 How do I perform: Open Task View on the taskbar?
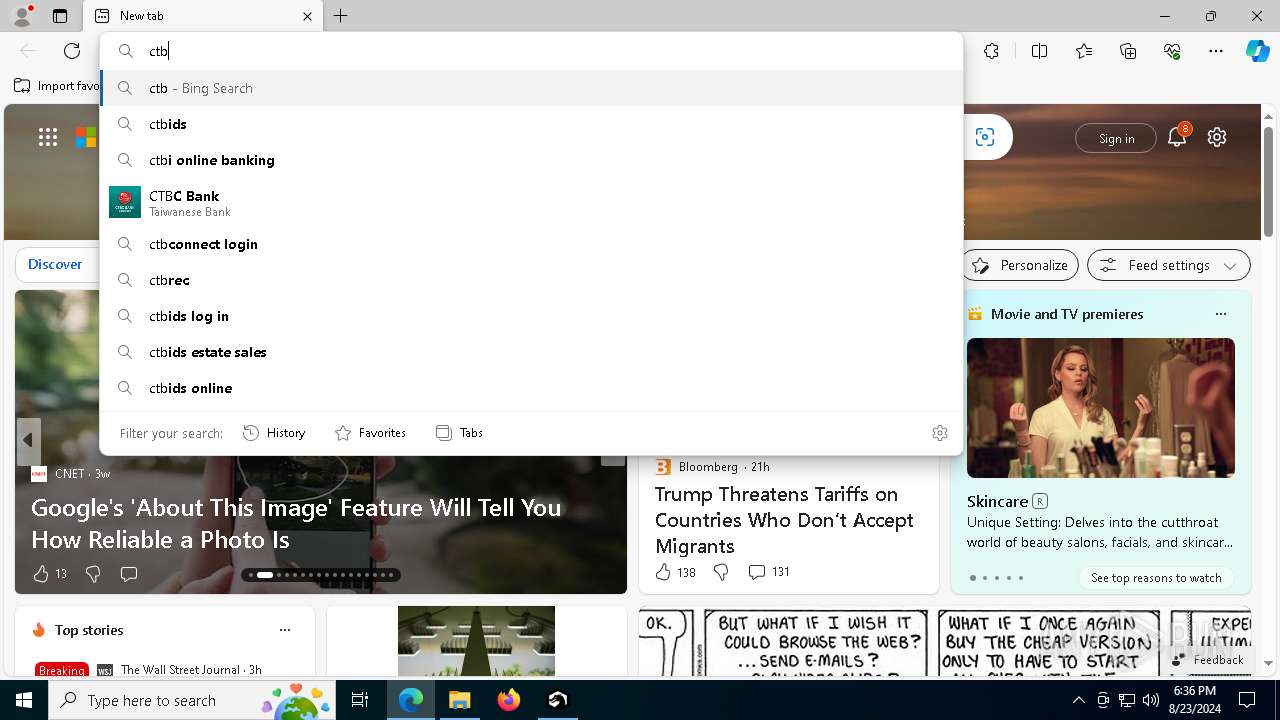(x=361, y=700)
